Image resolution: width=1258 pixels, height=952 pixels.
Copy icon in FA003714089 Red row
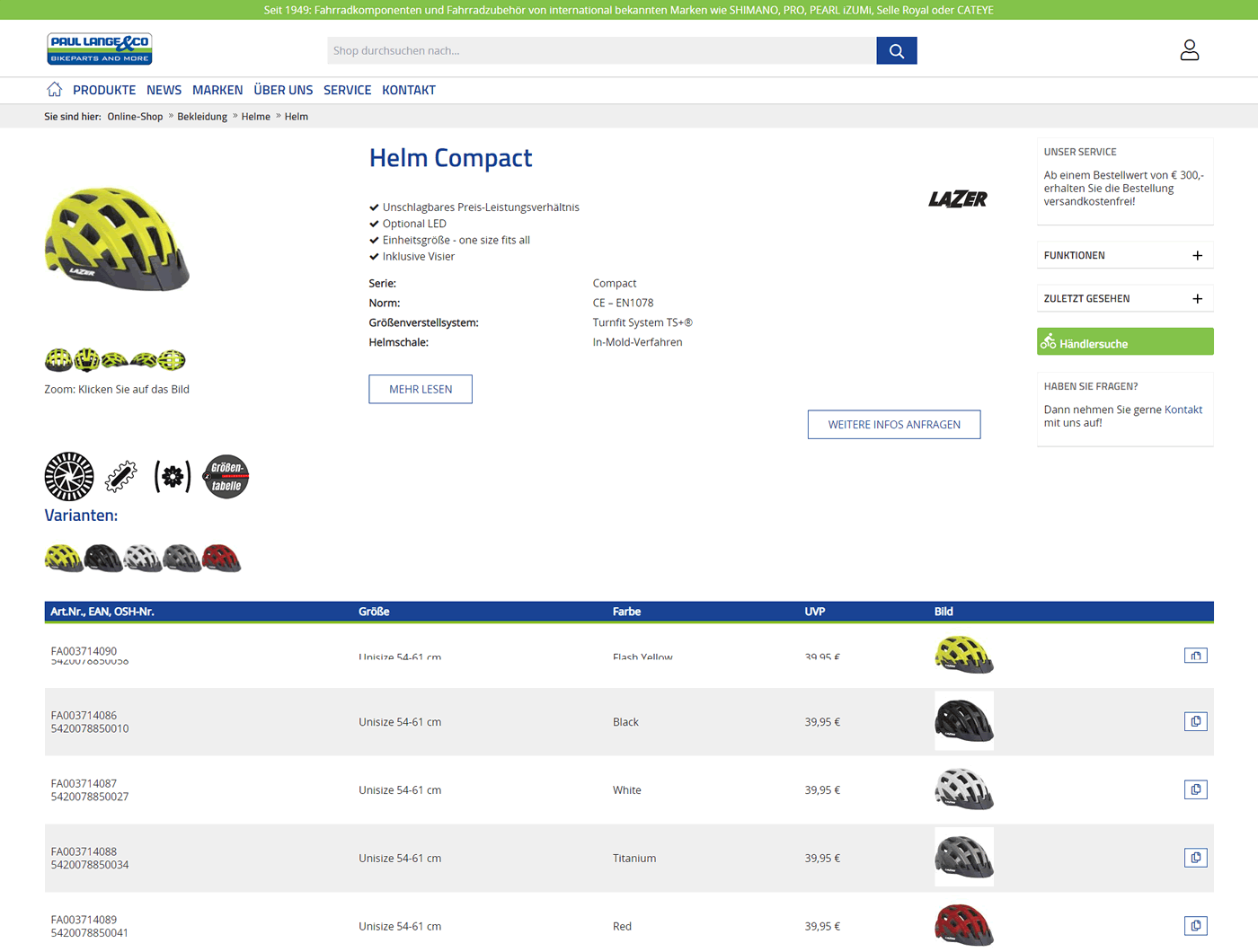1196,926
